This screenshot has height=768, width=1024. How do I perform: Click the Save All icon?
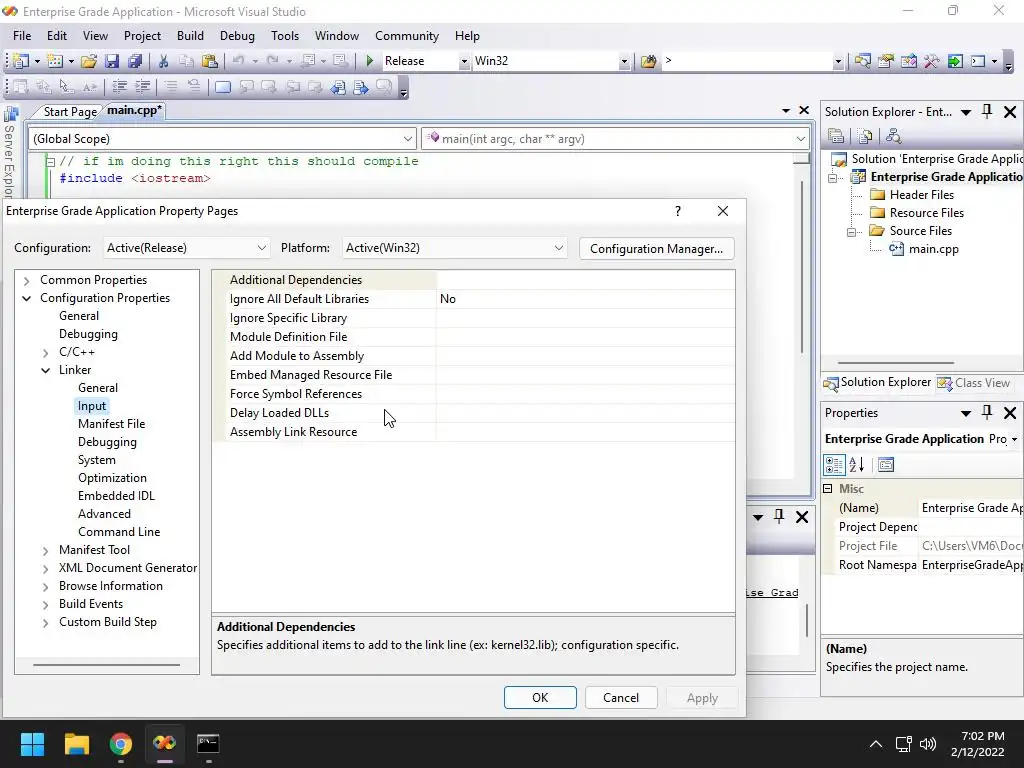pos(135,61)
